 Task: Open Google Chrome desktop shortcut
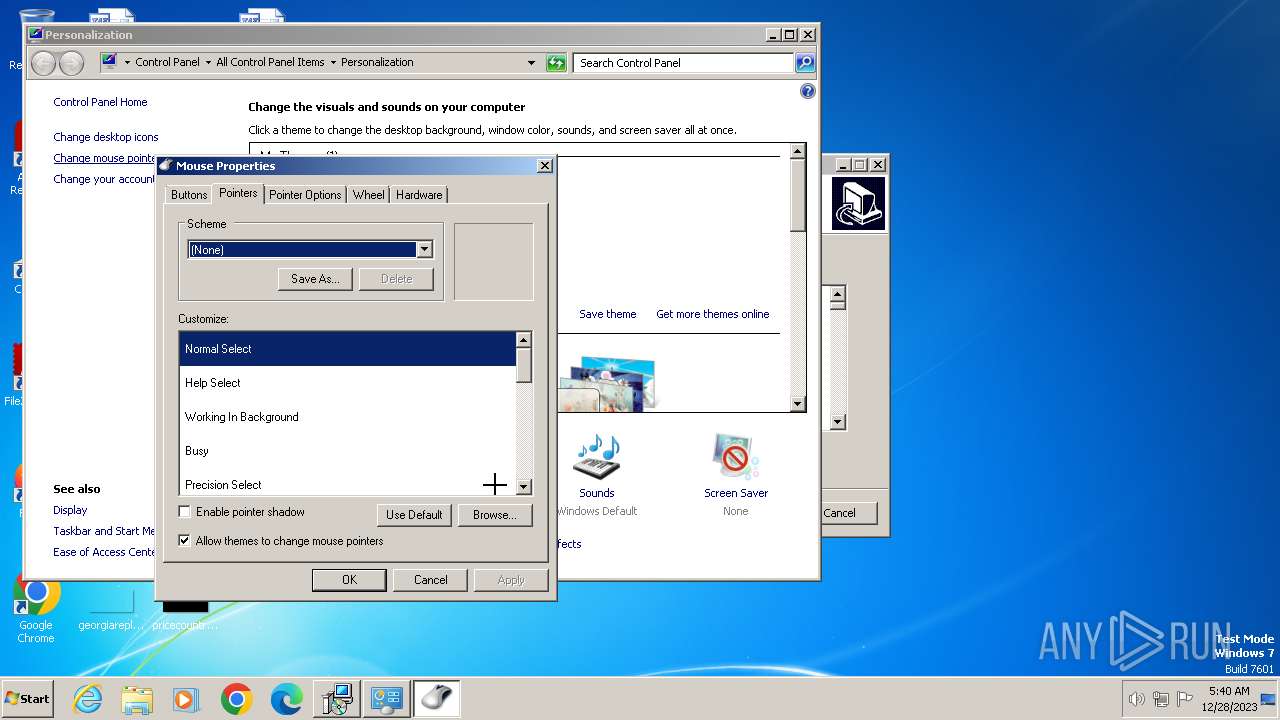[x=36, y=608]
